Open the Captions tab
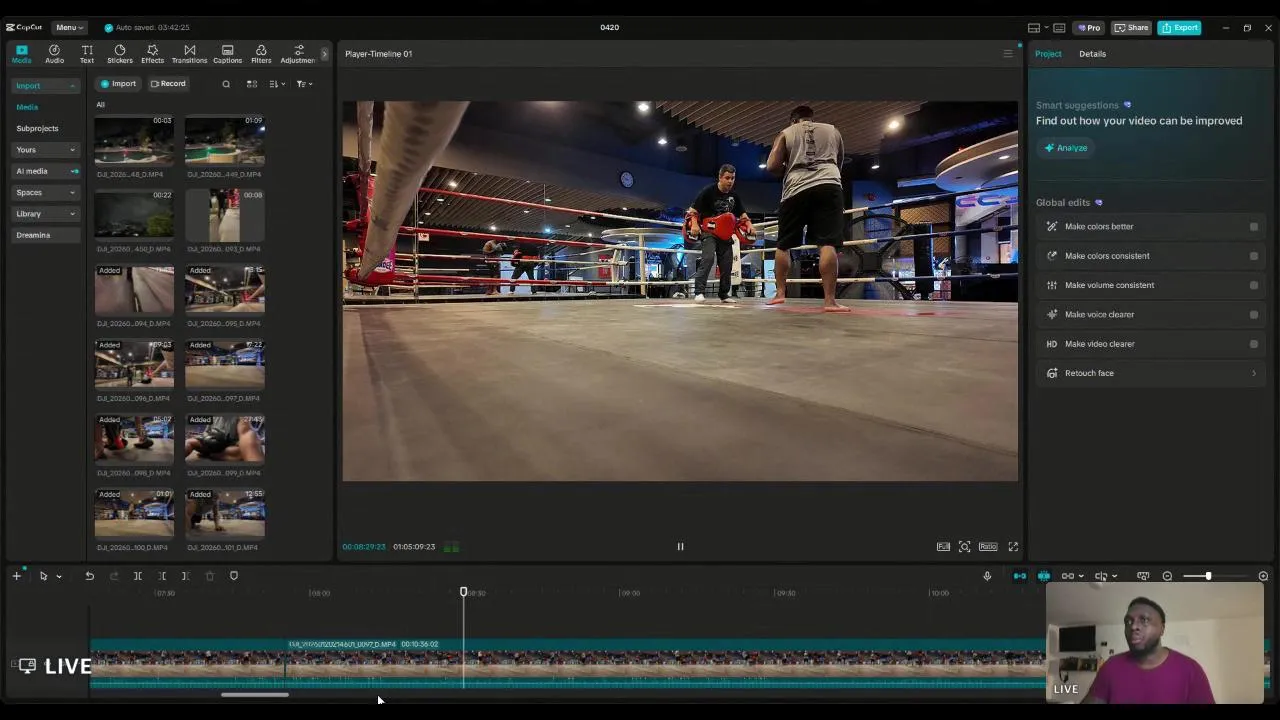Viewport: 1280px width, 720px height. tap(227, 54)
